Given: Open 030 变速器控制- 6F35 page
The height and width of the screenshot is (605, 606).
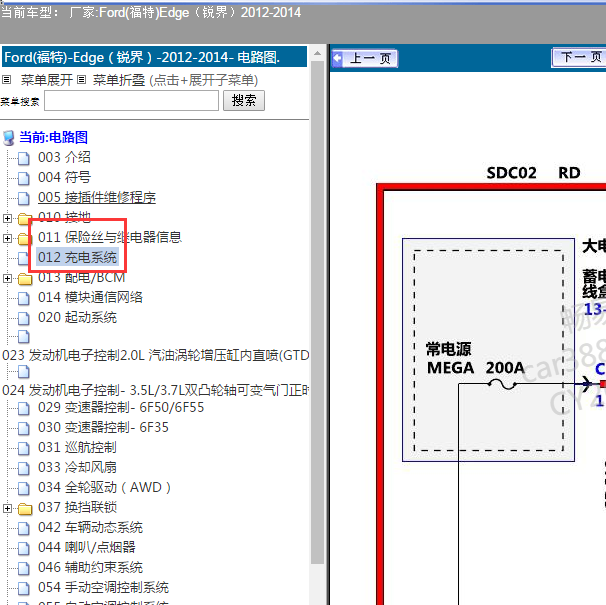Looking at the screenshot, I should tap(103, 428).
